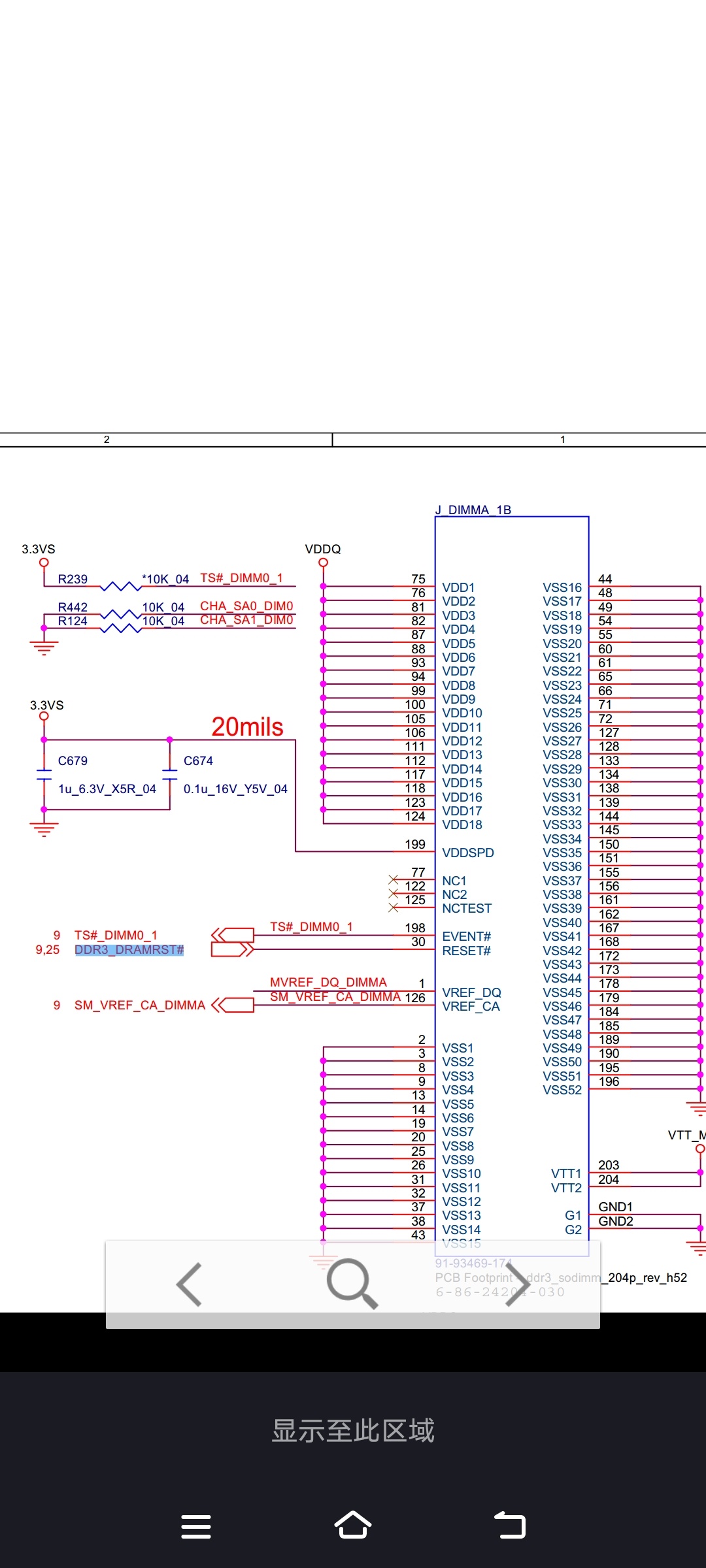Tap the NCTEST pin label
Image resolution: width=706 pixels, height=1568 pixels.
pyautogui.click(x=467, y=908)
